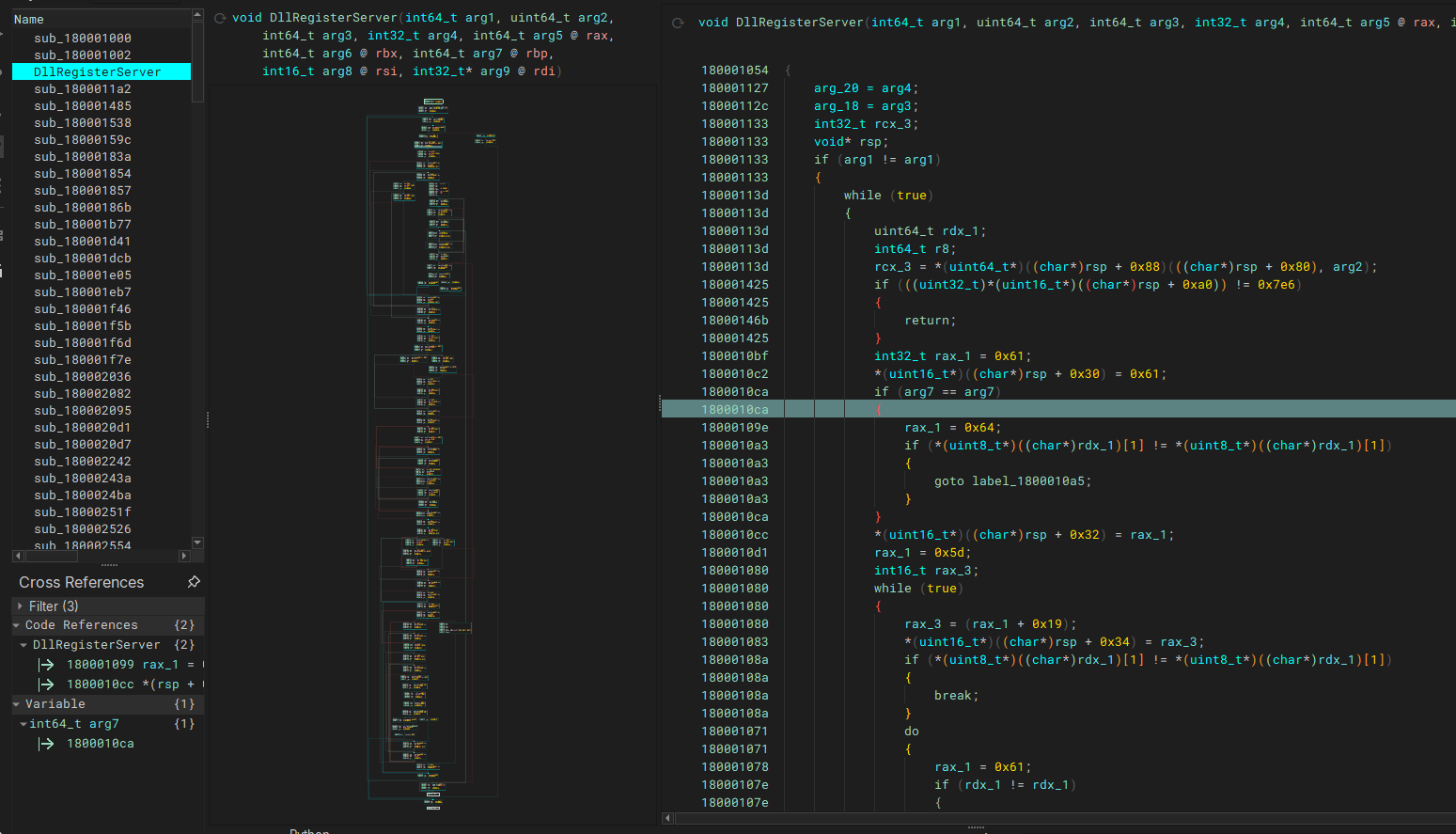
Task: Select sub_180001e05 in the function list
Action: (x=102, y=275)
